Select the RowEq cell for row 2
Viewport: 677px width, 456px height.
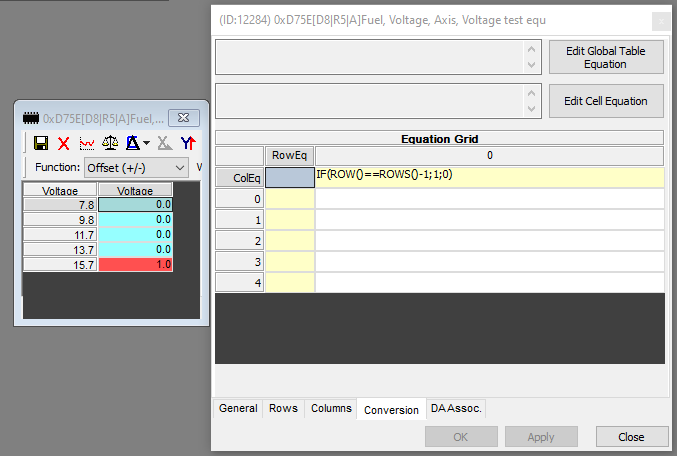(x=290, y=240)
